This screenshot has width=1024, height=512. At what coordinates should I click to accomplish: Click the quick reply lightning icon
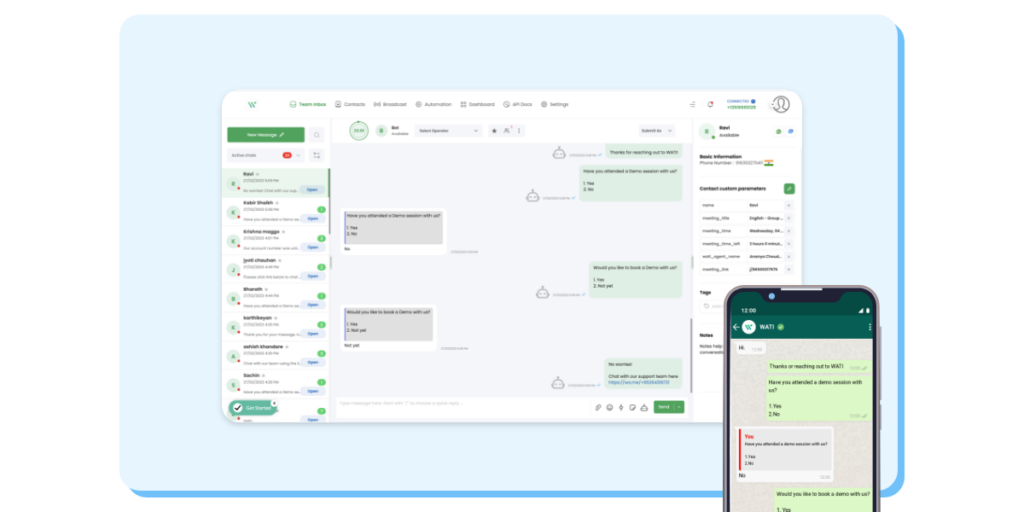click(621, 407)
